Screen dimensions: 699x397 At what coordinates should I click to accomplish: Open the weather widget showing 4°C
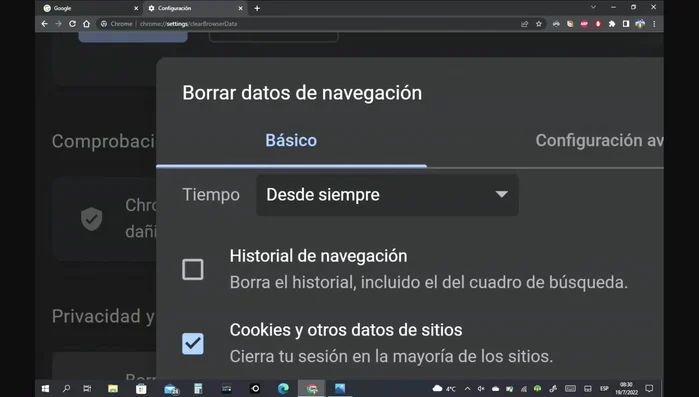coord(444,389)
